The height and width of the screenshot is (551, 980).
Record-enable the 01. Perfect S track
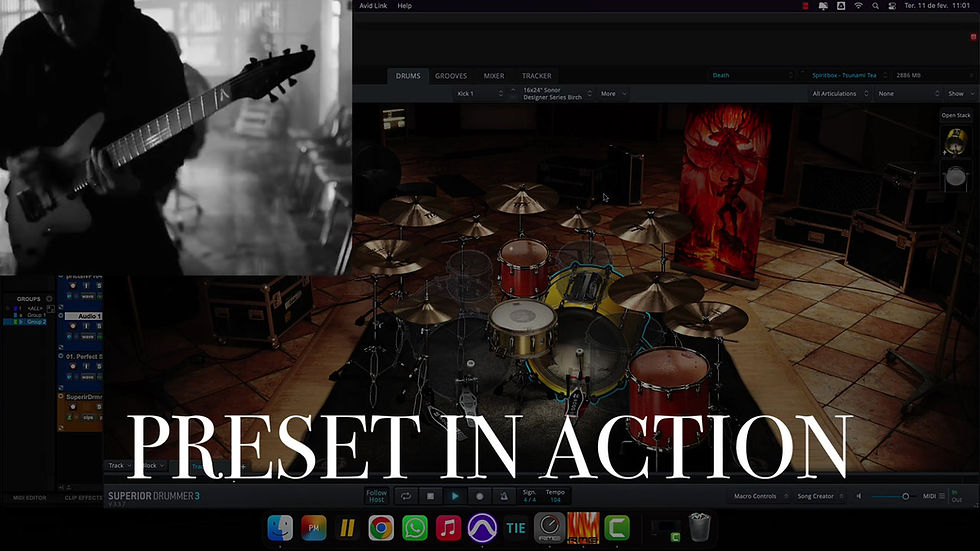coord(72,367)
